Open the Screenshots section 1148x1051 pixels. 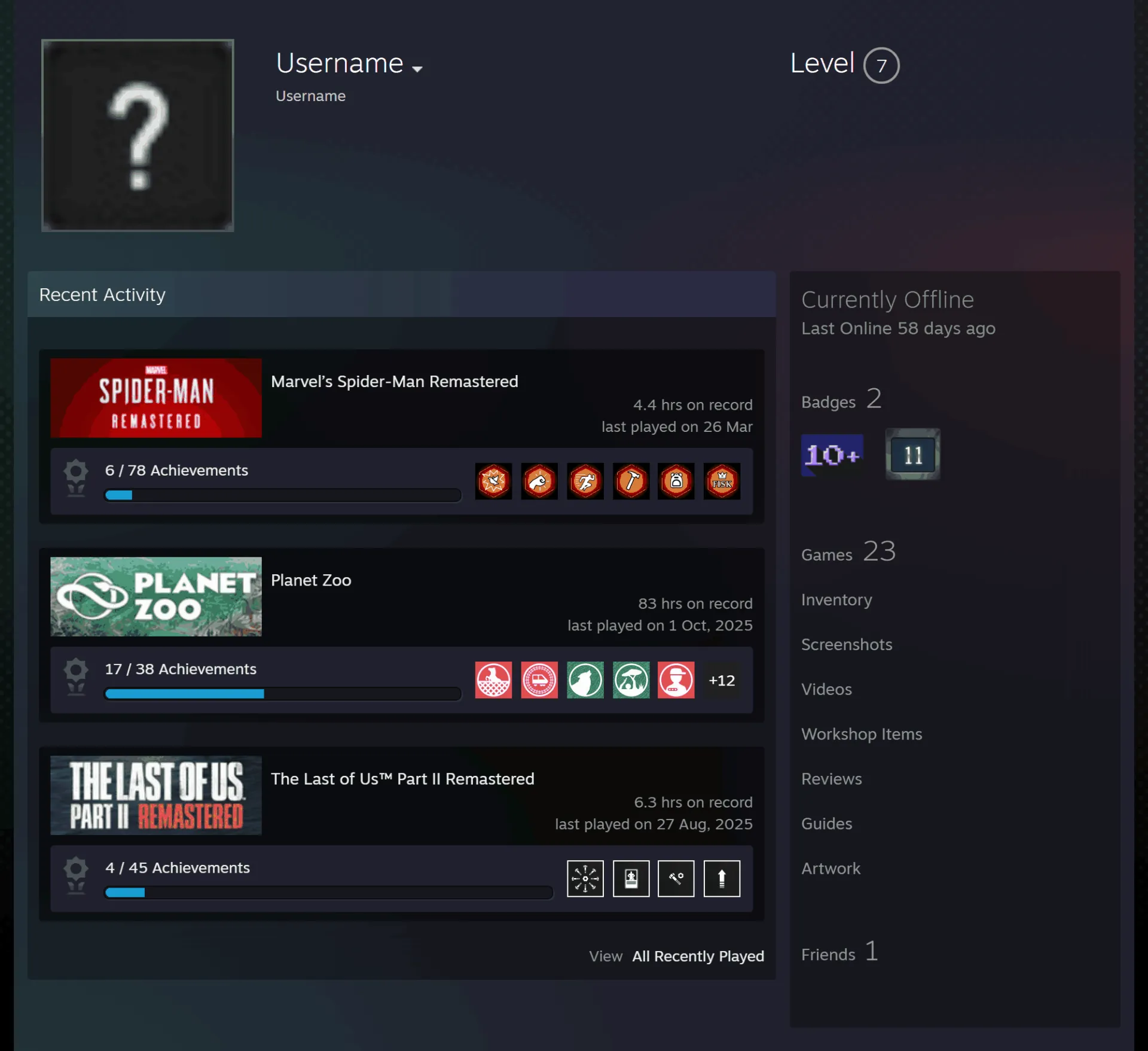tap(847, 644)
